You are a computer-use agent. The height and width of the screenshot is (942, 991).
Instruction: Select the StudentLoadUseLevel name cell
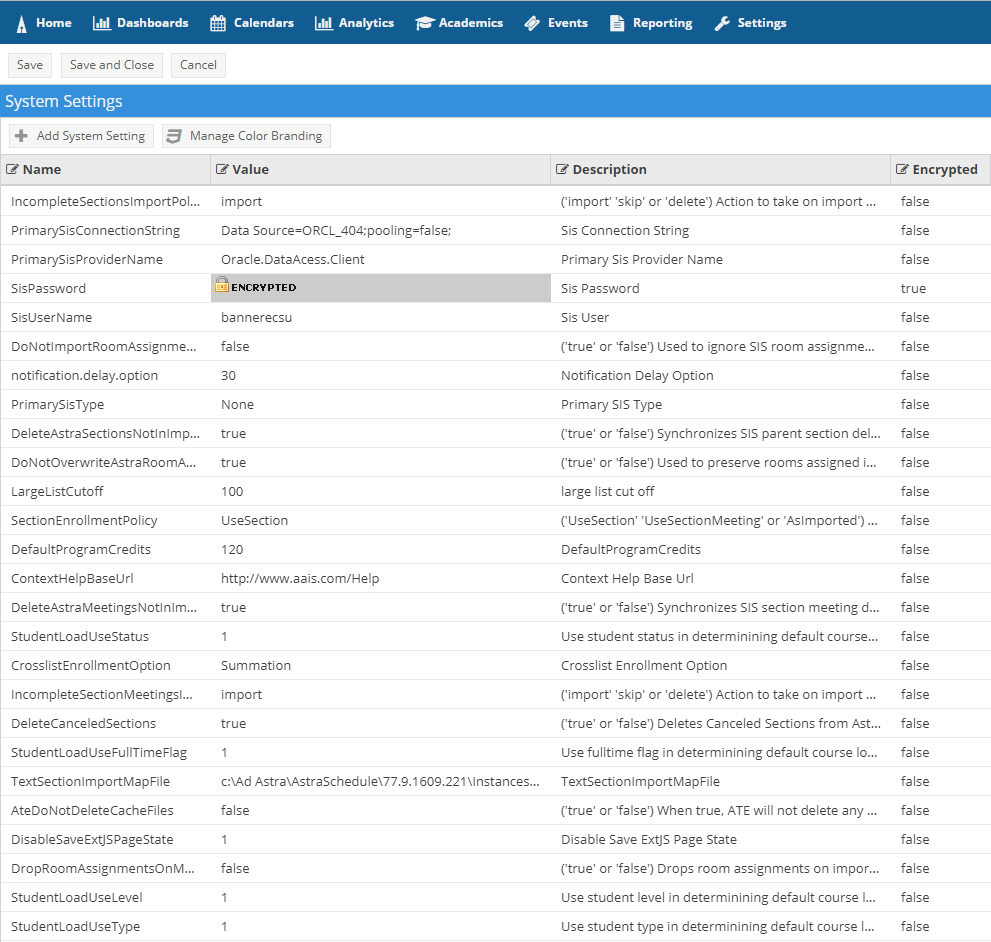tap(106, 898)
